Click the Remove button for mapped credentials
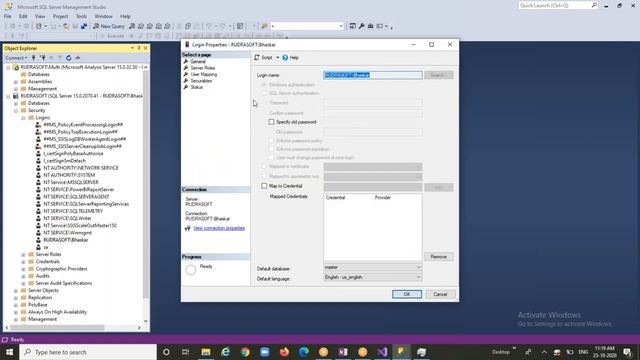640x360 pixels. (439, 257)
